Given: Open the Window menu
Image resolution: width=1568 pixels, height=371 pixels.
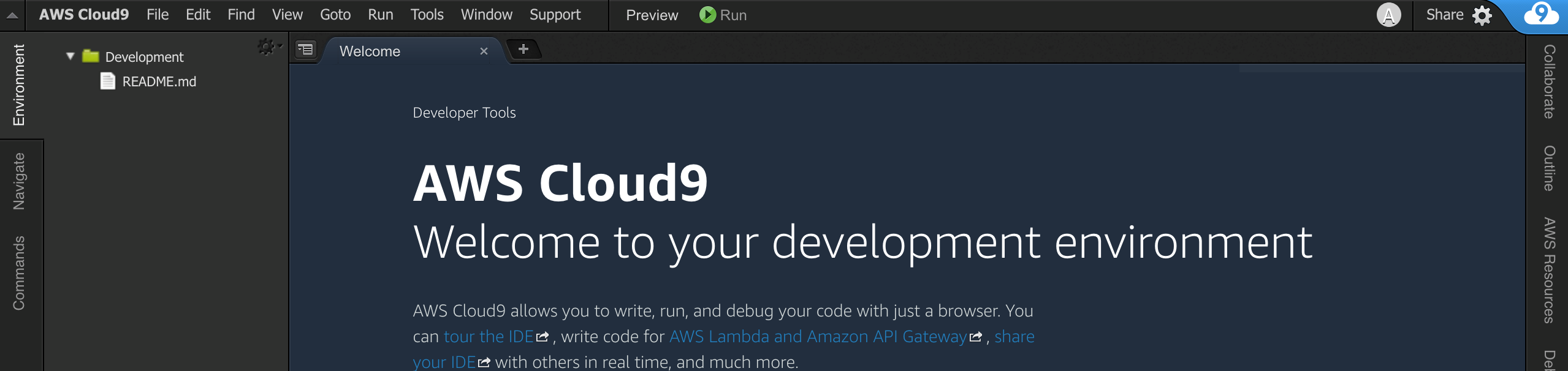Looking at the screenshot, I should pos(487,15).
